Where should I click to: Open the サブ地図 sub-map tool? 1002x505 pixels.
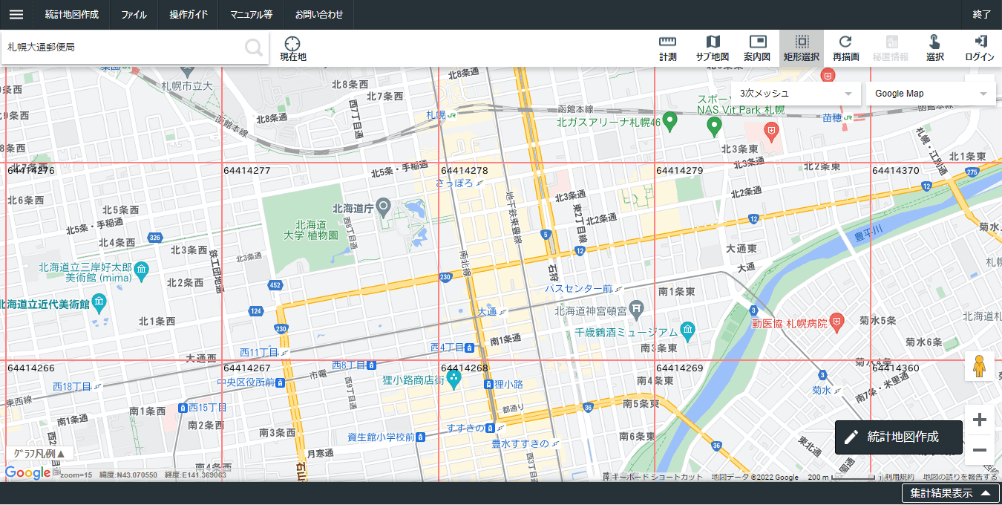coord(713,49)
